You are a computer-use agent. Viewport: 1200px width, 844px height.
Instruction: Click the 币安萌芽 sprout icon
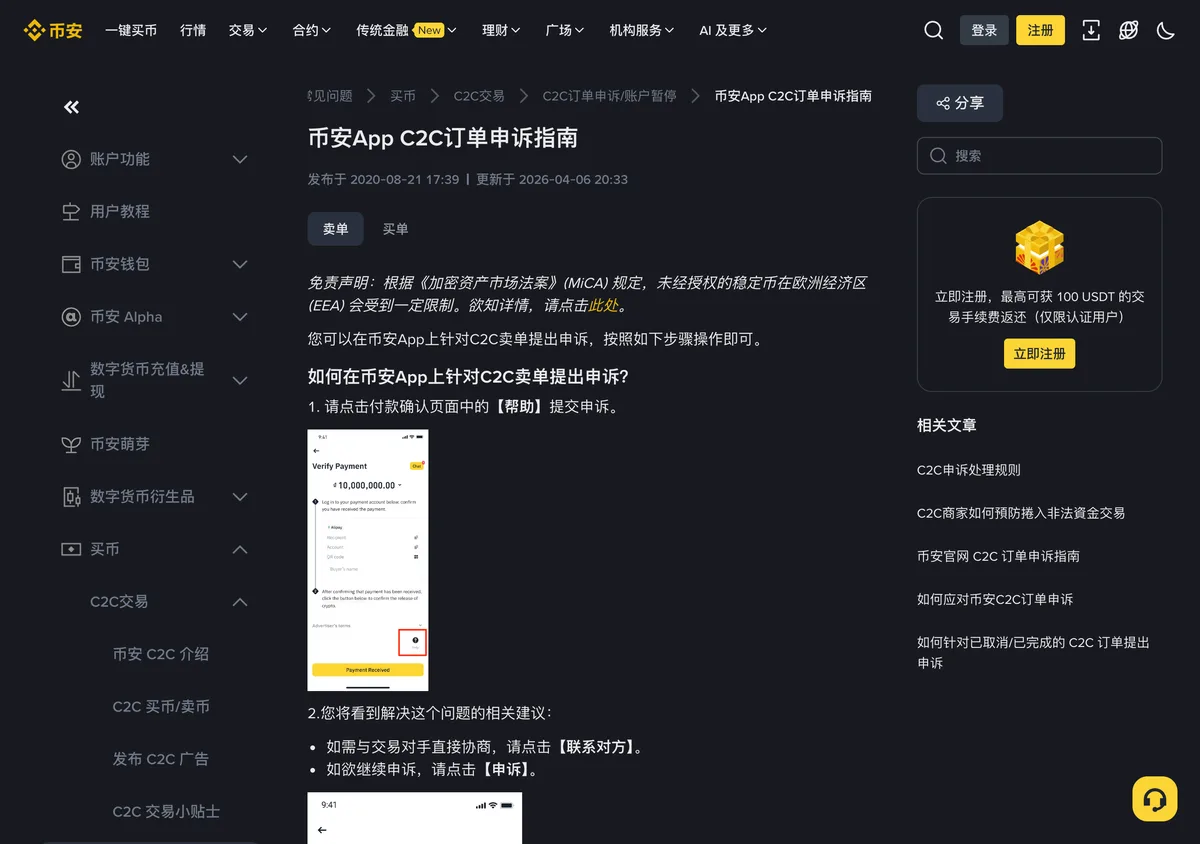[x=71, y=444]
